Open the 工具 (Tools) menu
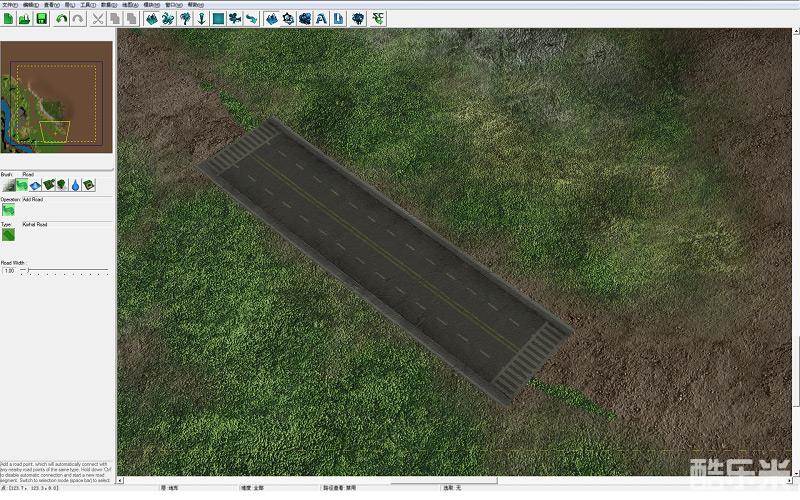The height and width of the screenshot is (500, 800). pyautogui.click(x=88, y=4)
